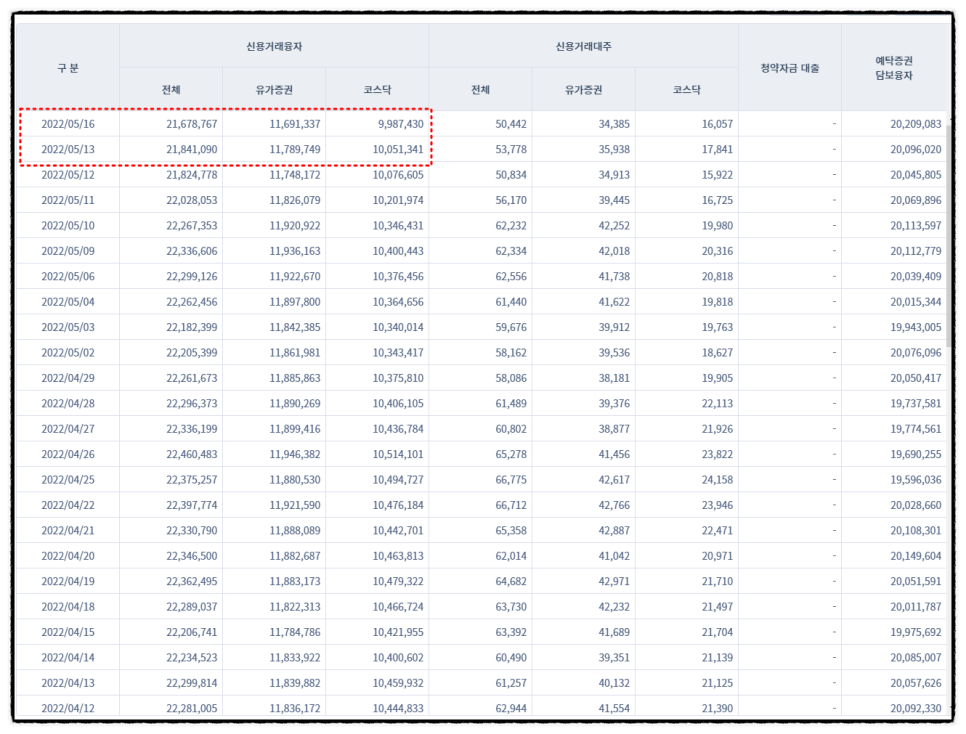Select the date cell 2022/04/21

coord(68,531)
